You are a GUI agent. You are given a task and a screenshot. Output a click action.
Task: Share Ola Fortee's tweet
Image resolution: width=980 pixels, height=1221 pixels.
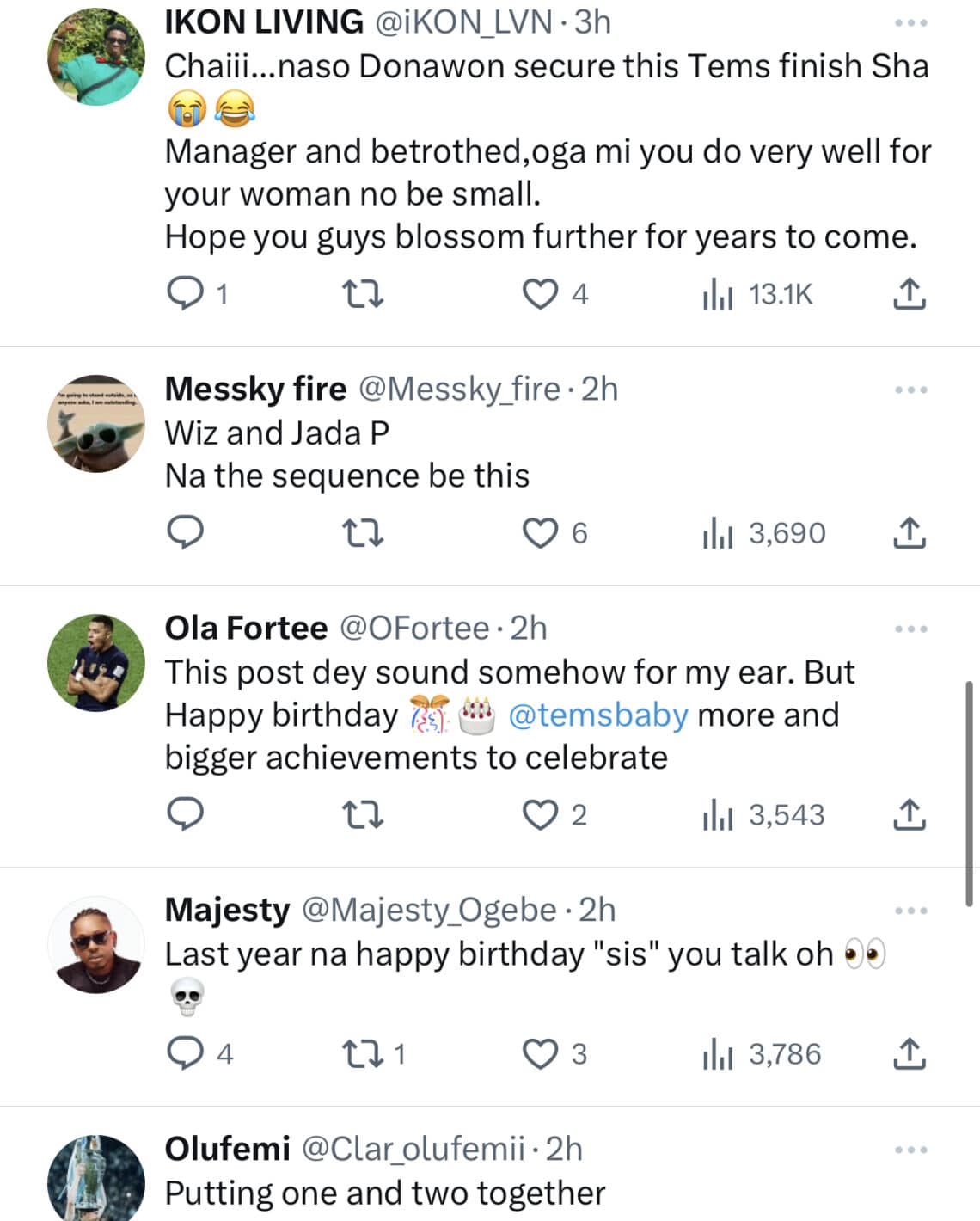[909, 814]
